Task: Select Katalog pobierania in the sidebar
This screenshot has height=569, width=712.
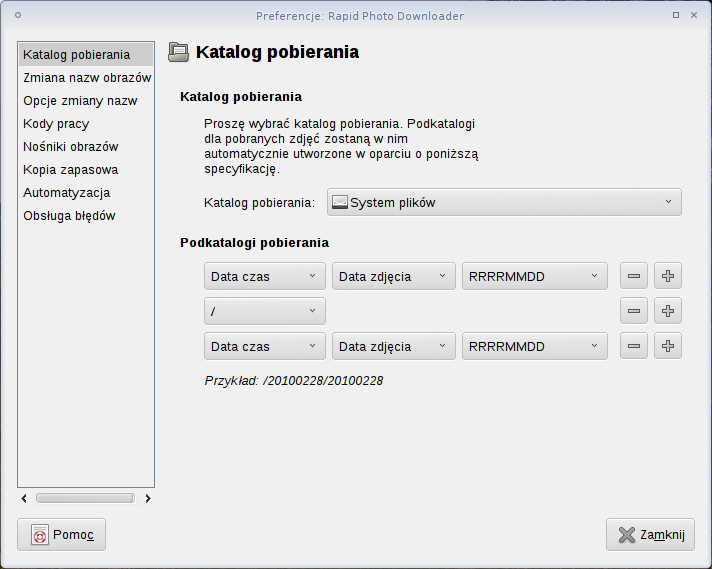Action: click(86, 54)
